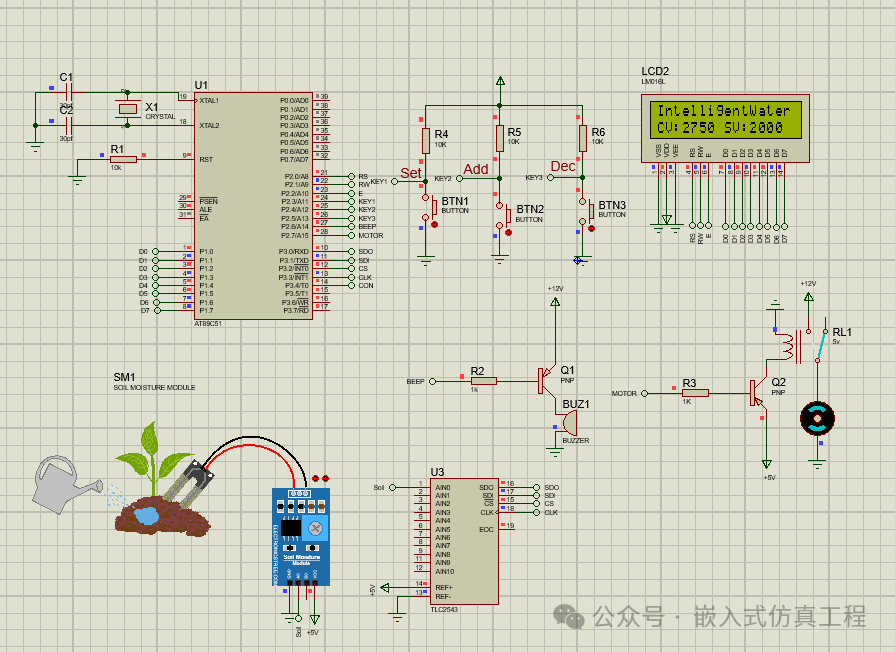Click the relay RL1 coil
This screenshot has height=652, width=895.
pyautogui.click(x=789, y=346)
